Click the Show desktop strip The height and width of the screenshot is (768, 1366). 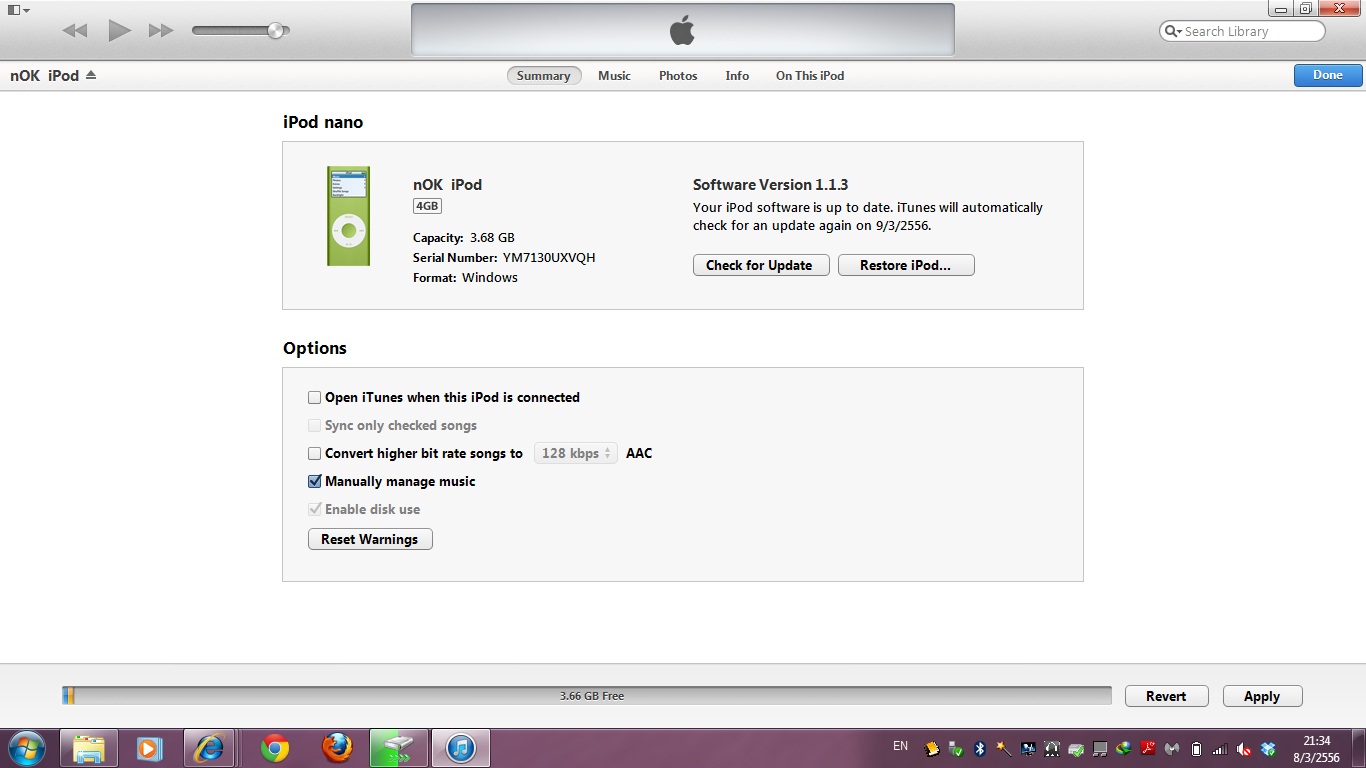click(x=1359, y=748)
